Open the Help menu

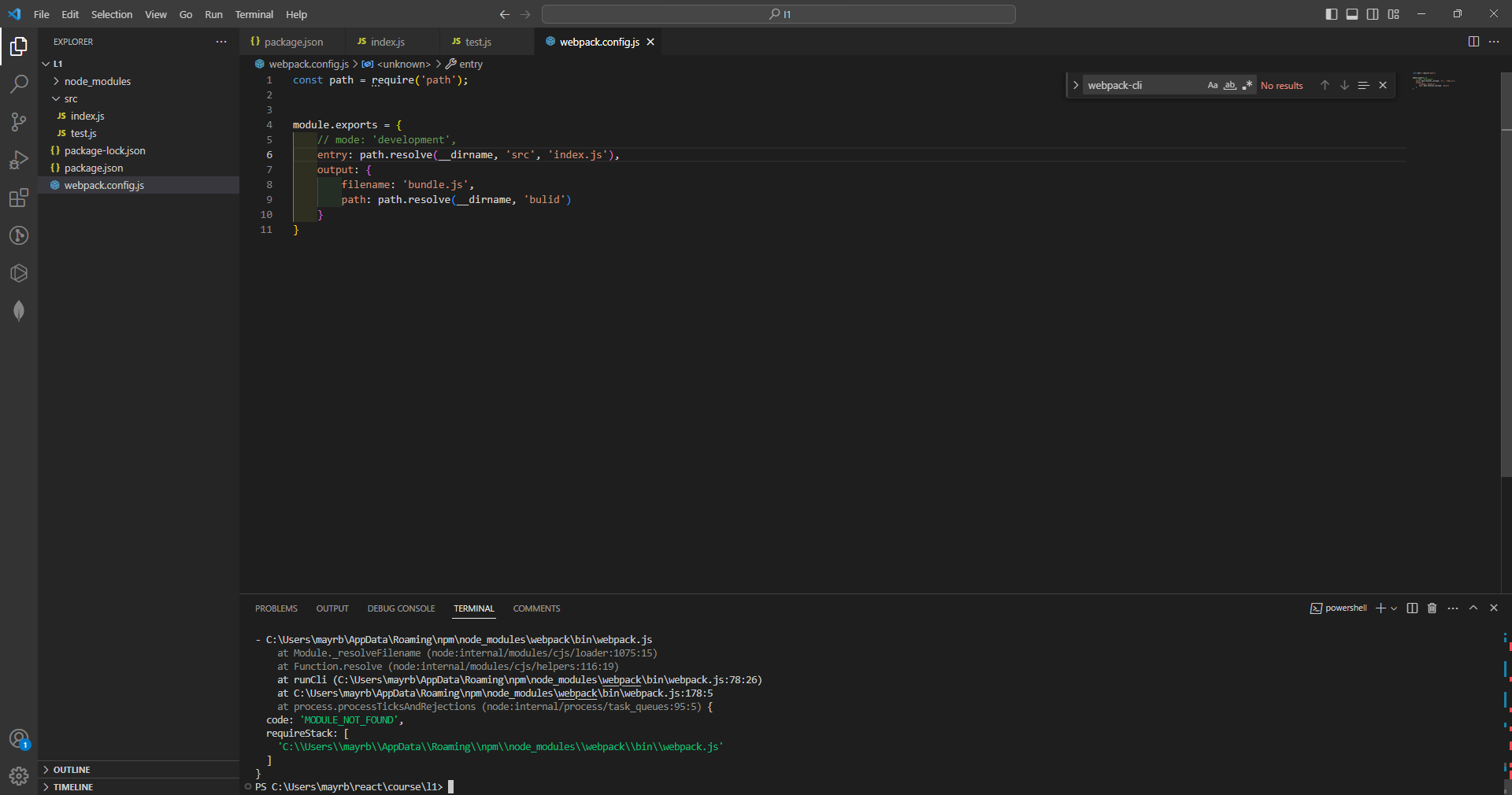(x=297, y=14)
